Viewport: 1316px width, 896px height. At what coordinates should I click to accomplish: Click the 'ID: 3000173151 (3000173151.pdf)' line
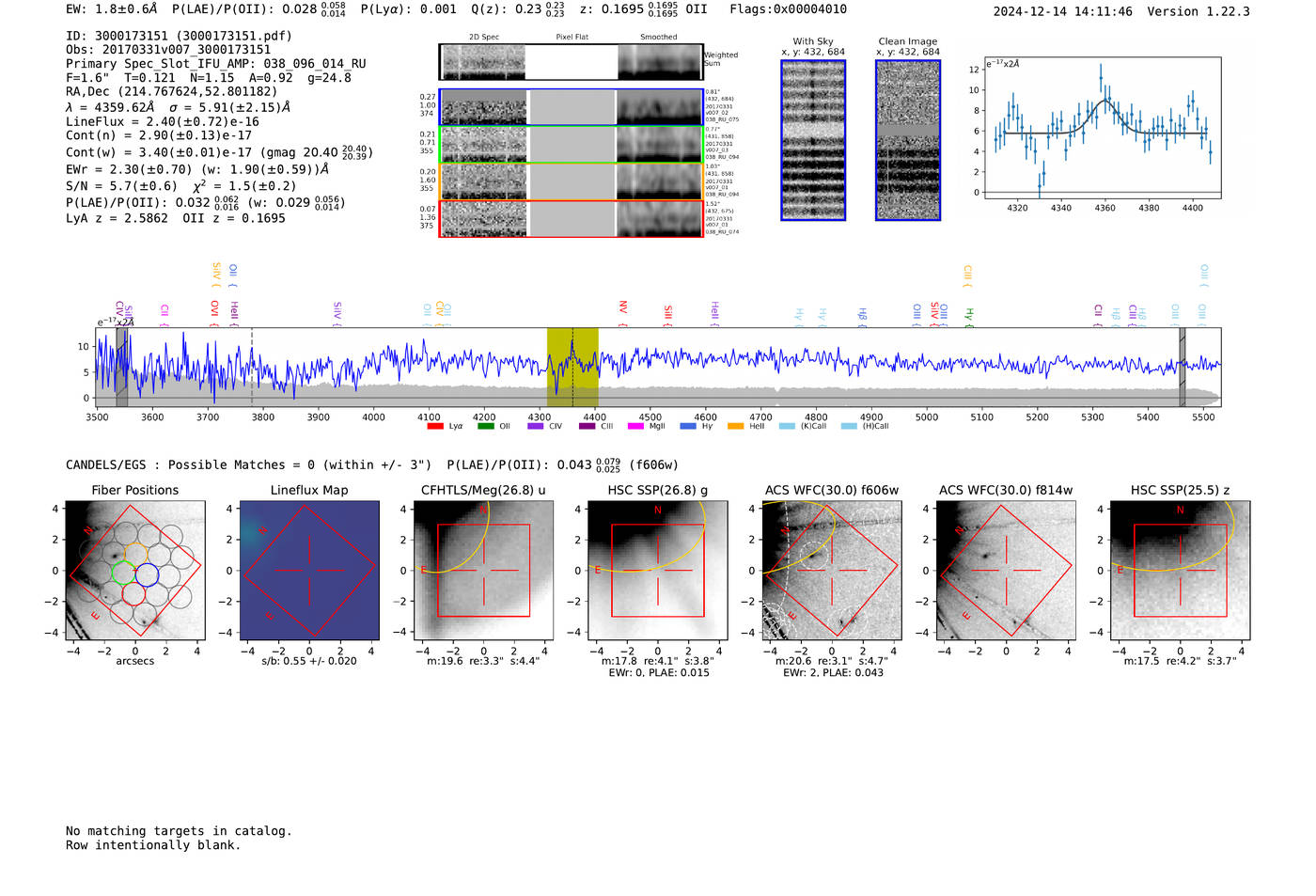point(179,36)
